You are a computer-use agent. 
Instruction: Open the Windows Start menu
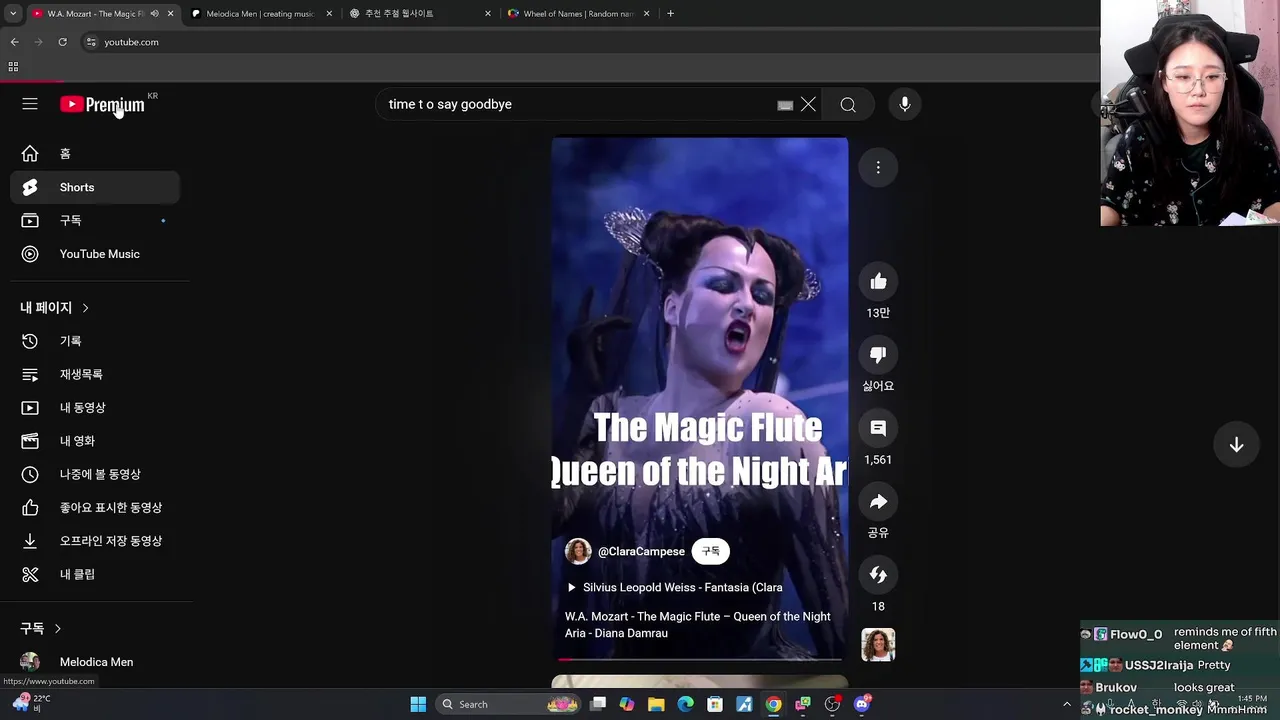[418, 704]
